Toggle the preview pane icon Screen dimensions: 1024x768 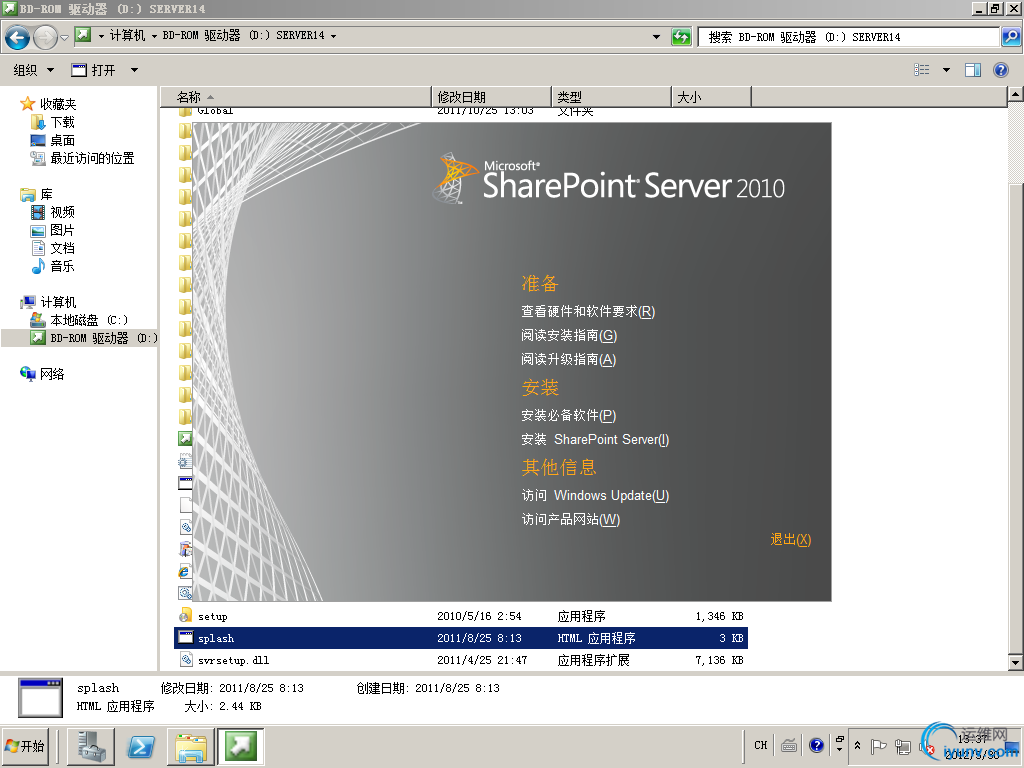point(973,69)
